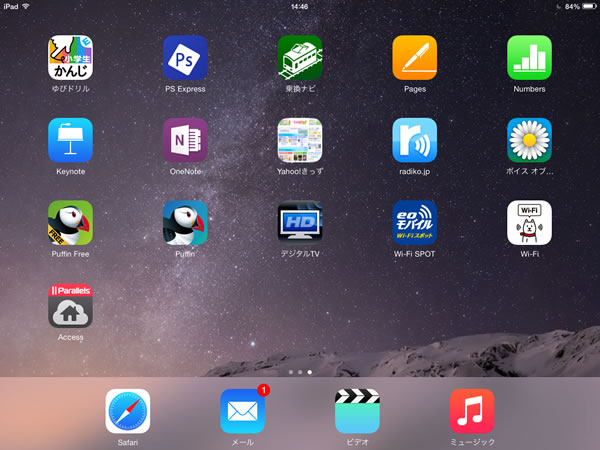Screen dimensions: 600x450
Task: Launch the ビデオ app in dock
Action: pos(357,411)
